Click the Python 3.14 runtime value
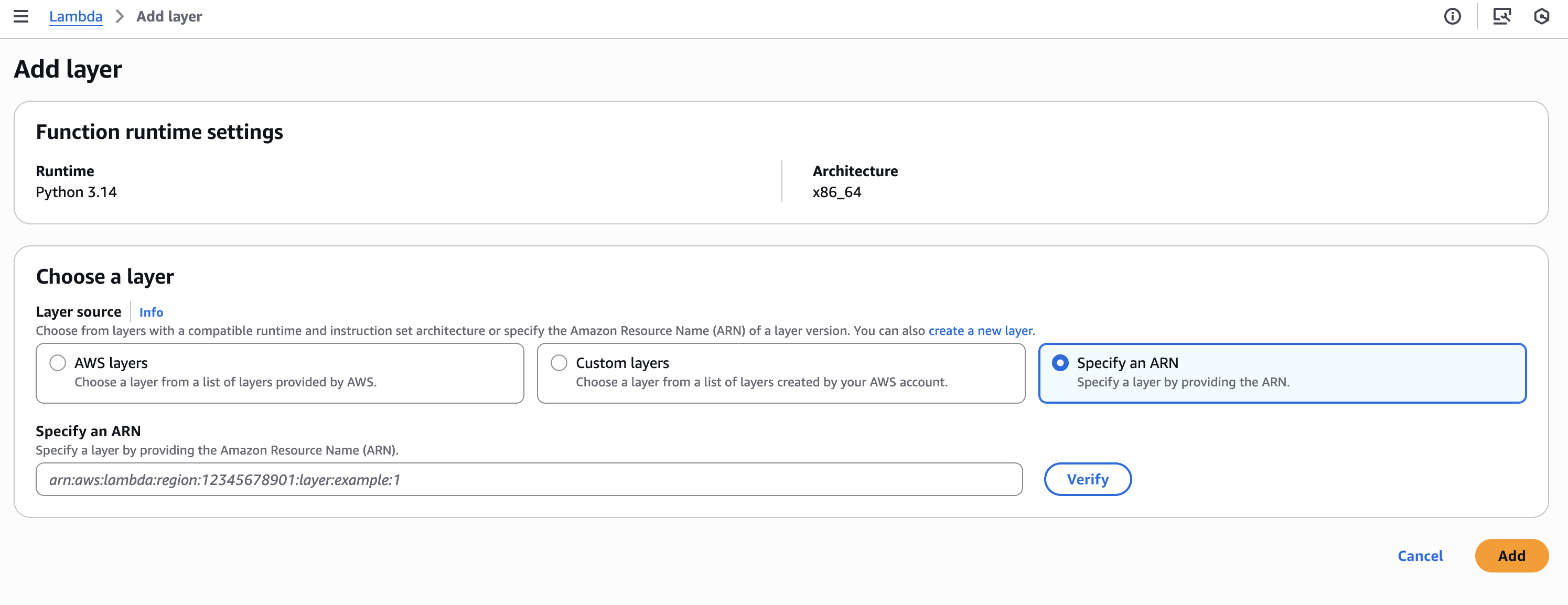 pyautogui.click(x=76, y=192)
